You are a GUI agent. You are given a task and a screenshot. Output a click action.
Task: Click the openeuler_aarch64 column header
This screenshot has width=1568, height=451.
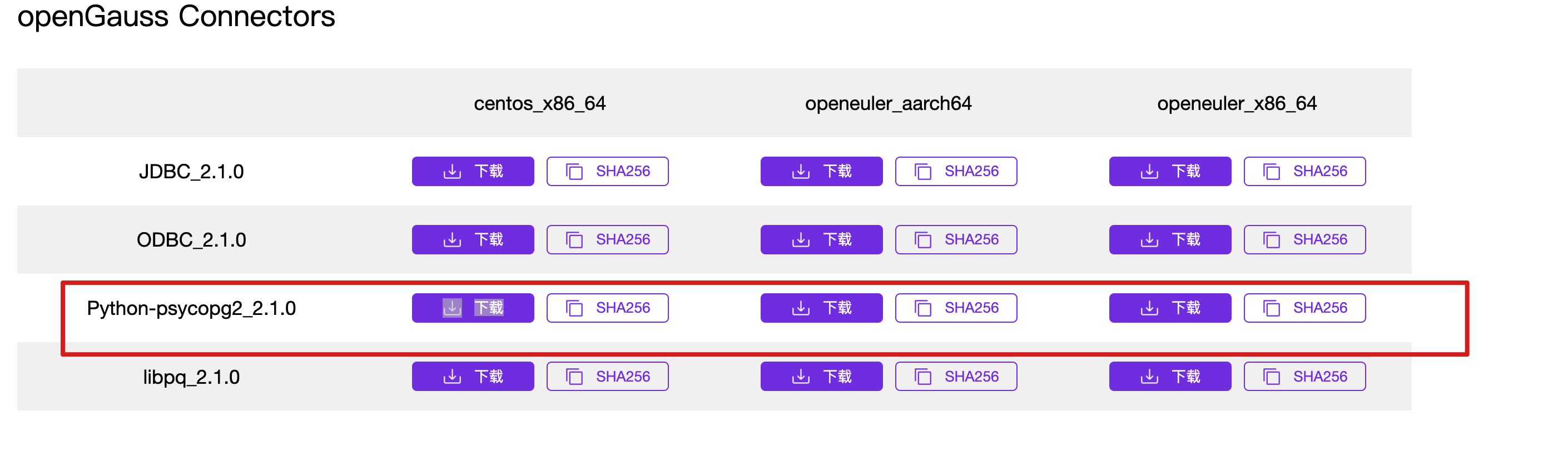888,103
